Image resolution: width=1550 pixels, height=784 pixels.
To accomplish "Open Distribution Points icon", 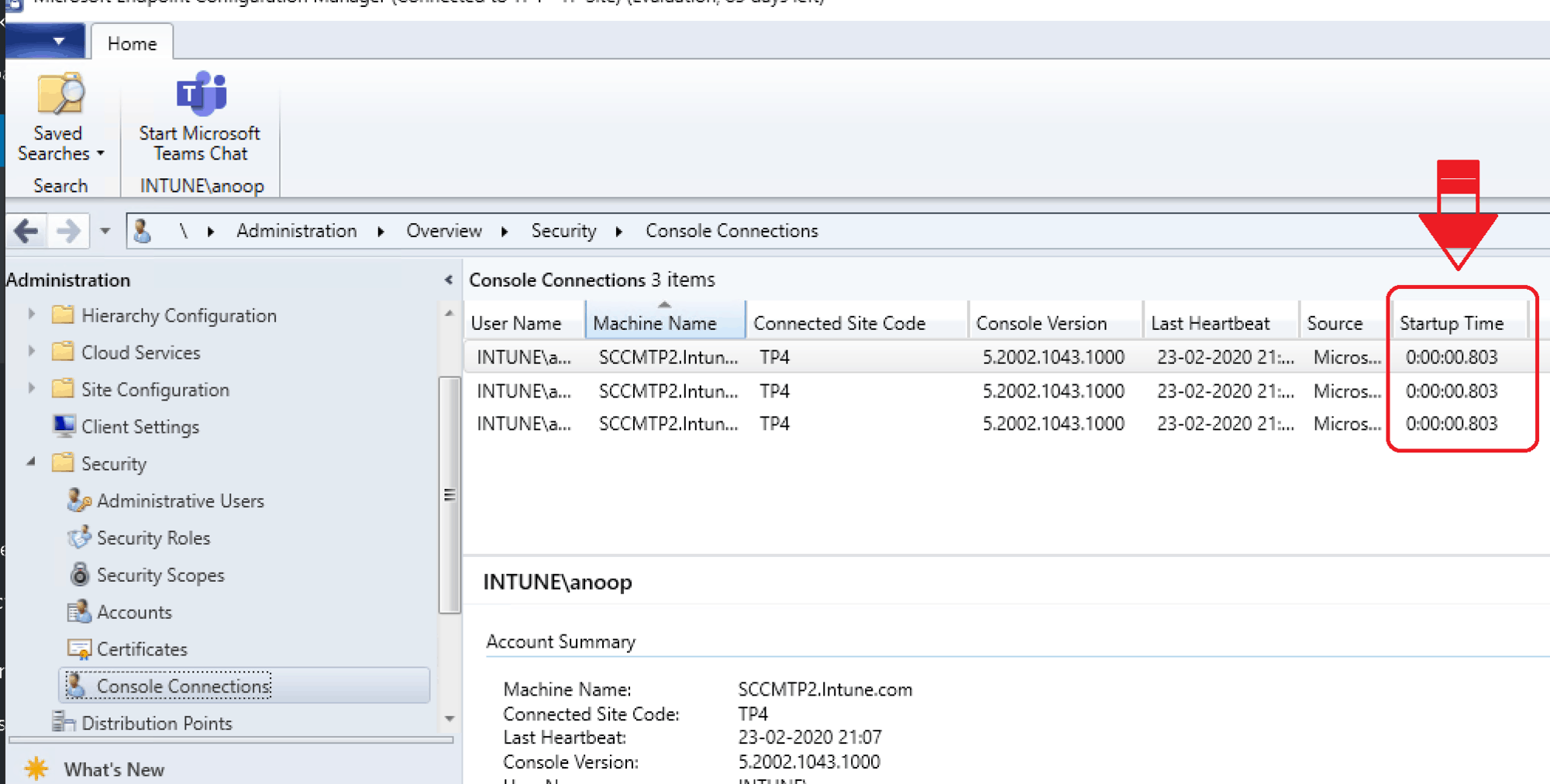I will click(64, 722).
